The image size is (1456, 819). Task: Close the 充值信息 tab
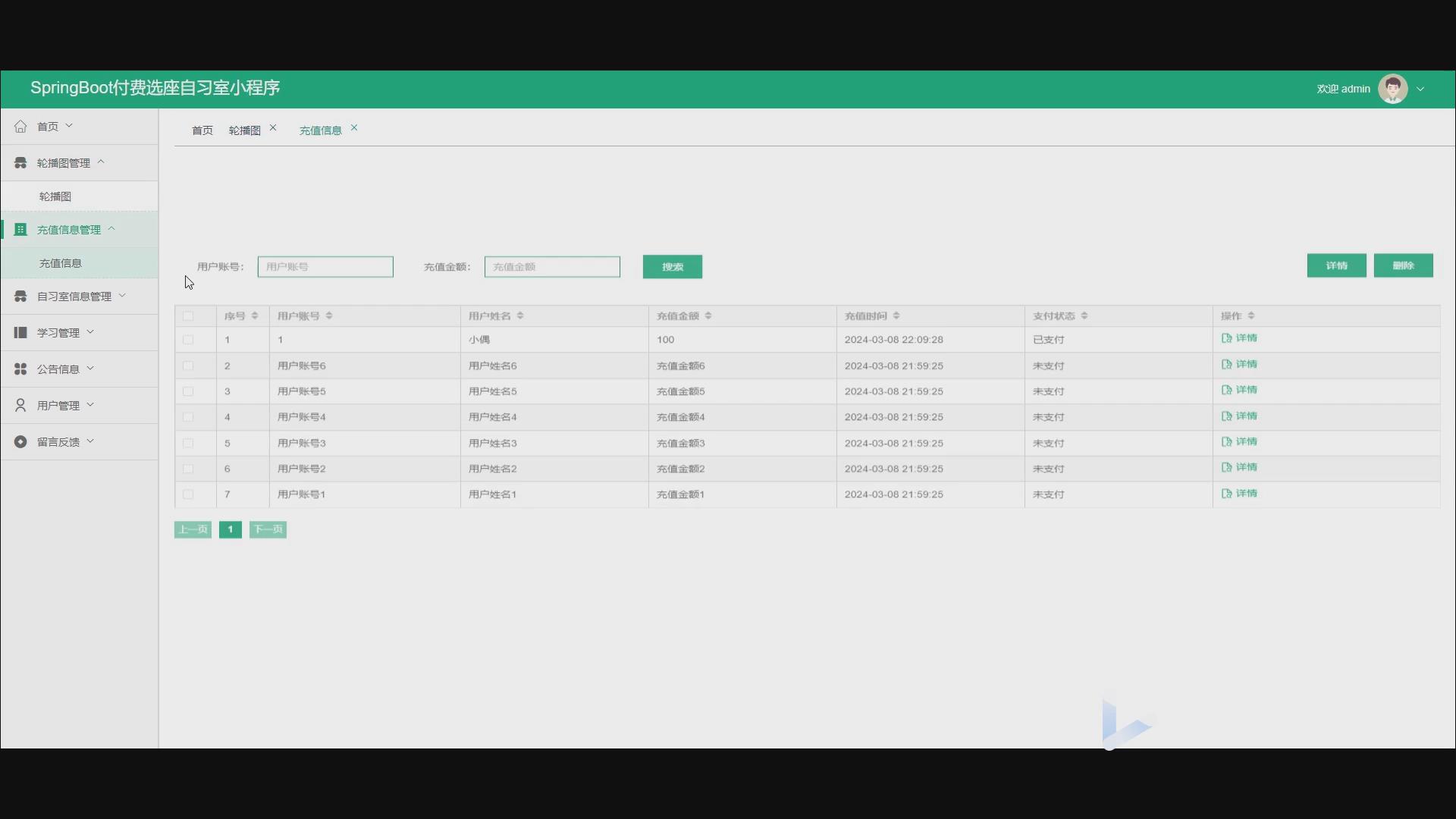pos(354,128)
